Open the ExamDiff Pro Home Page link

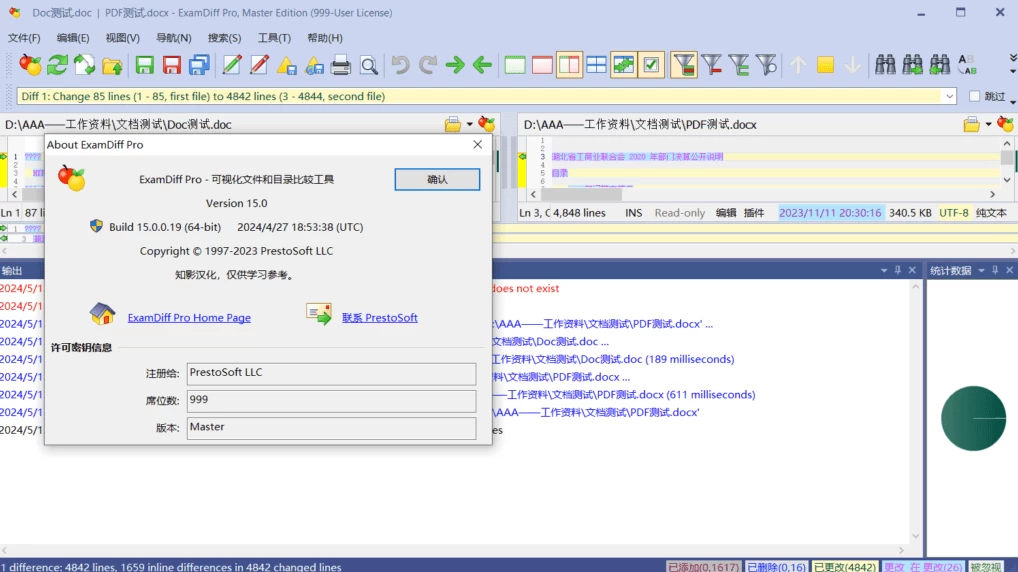pos(189,318)
